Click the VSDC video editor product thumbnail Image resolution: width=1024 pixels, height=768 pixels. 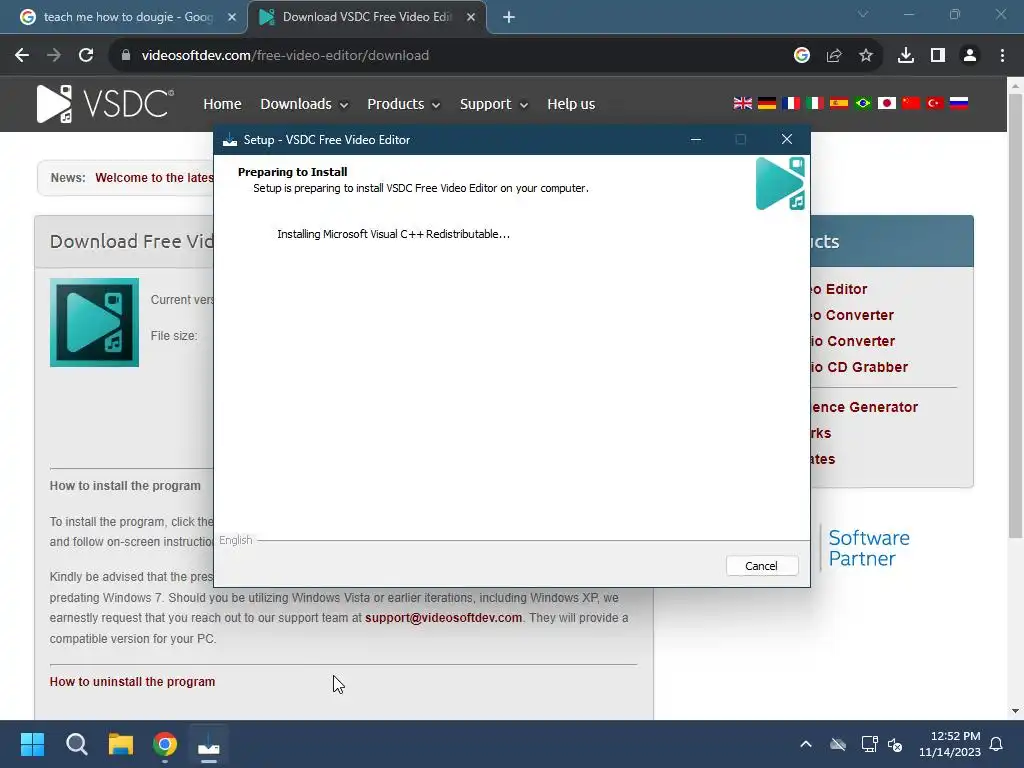(x=94, y=323)
